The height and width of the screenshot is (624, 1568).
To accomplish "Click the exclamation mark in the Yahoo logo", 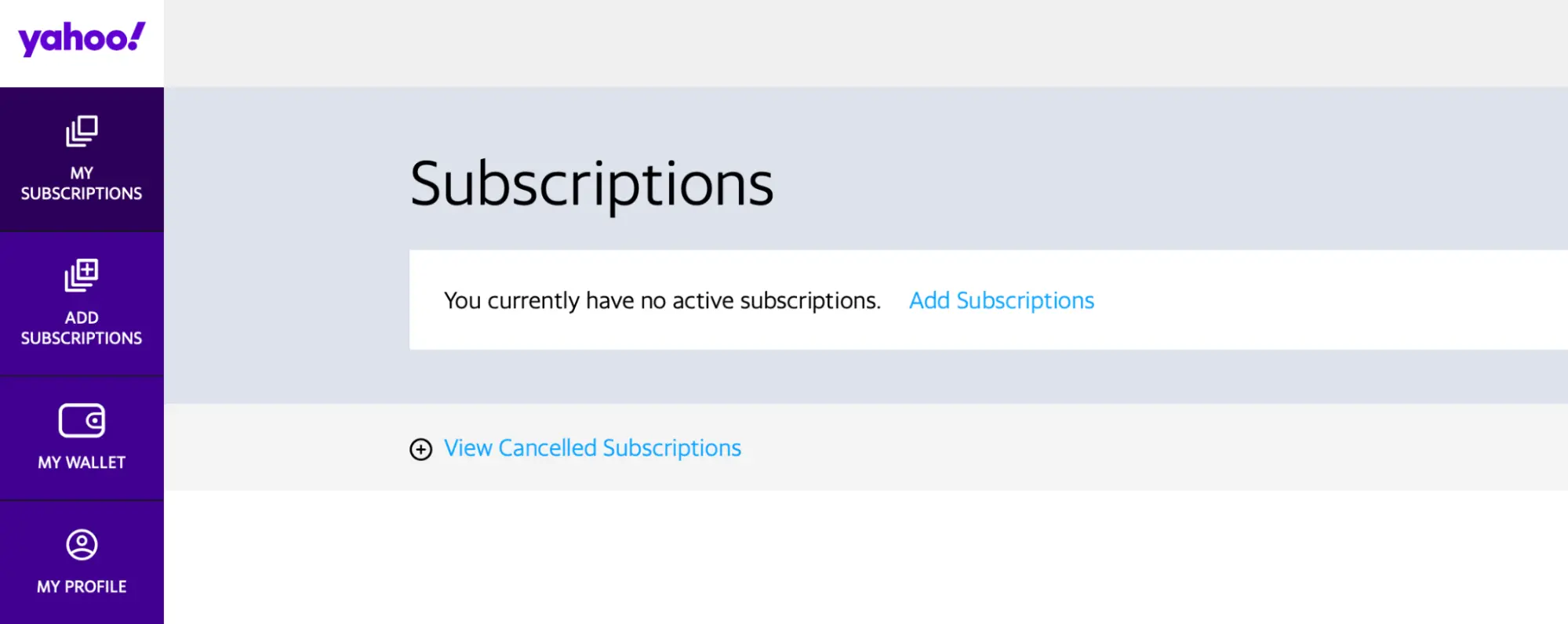I will click(136, 36).
